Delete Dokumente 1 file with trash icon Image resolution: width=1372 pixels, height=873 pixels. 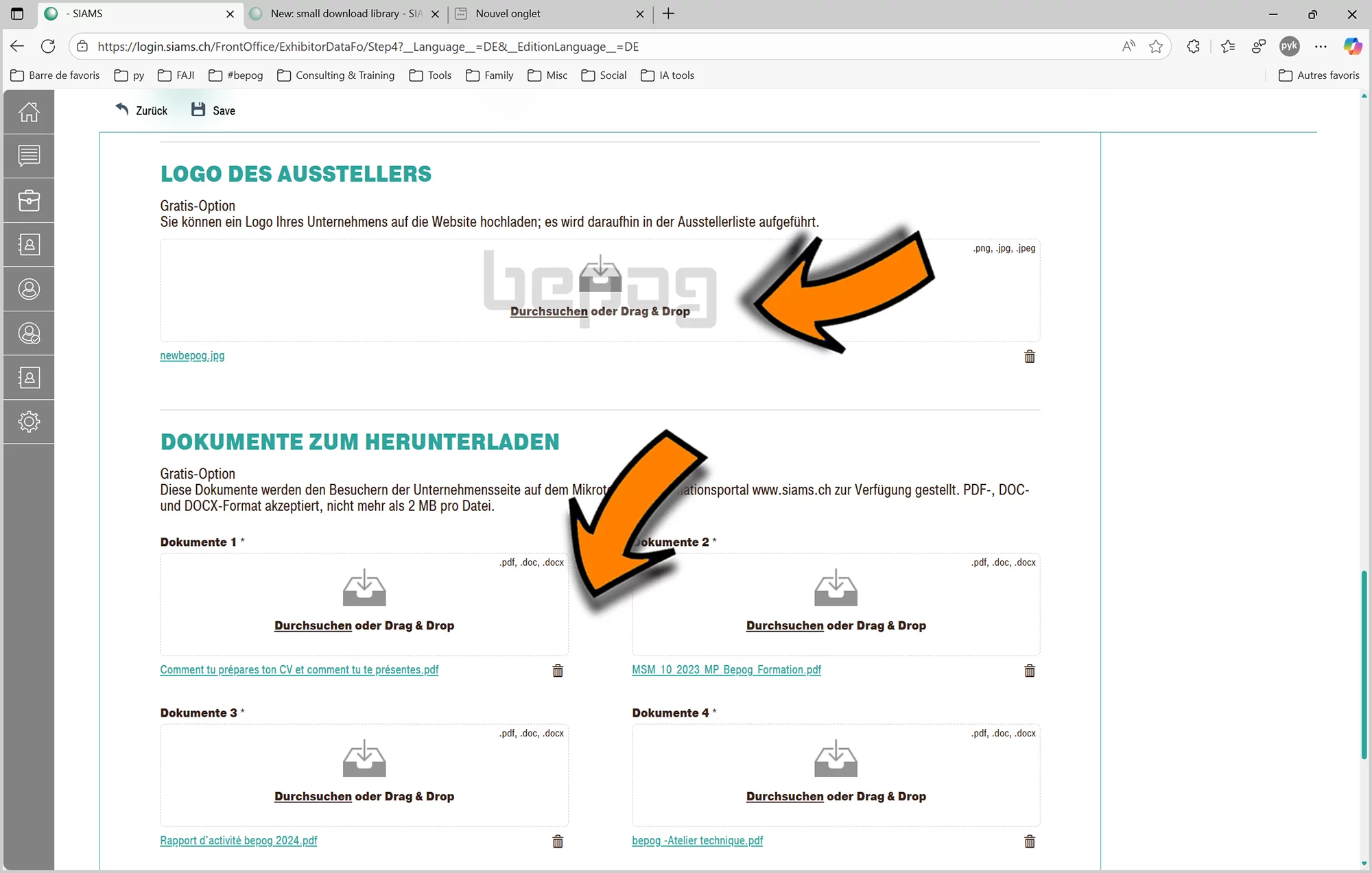tap(558, 671)
